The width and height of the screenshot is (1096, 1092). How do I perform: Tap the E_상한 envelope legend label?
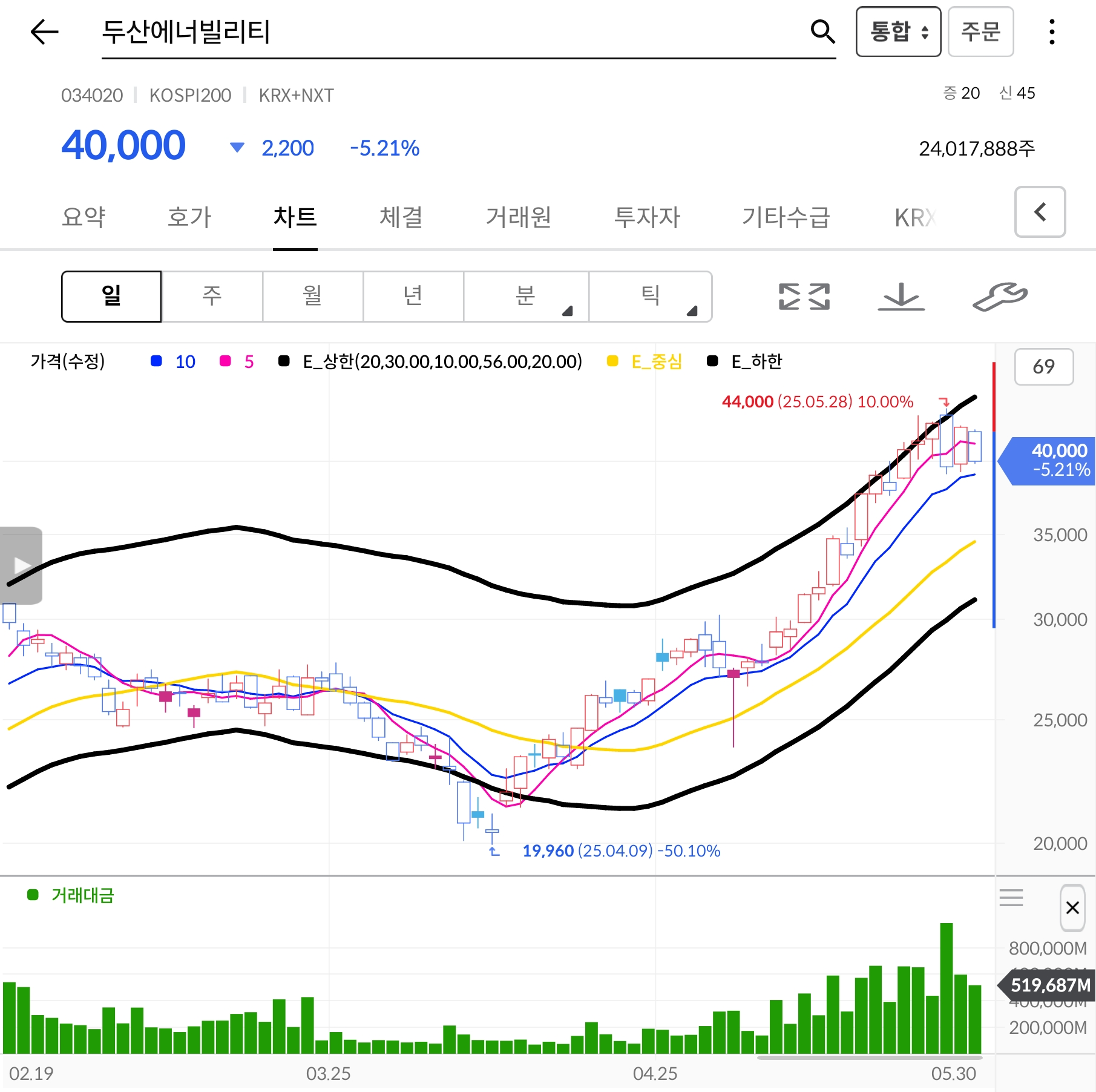442,361
